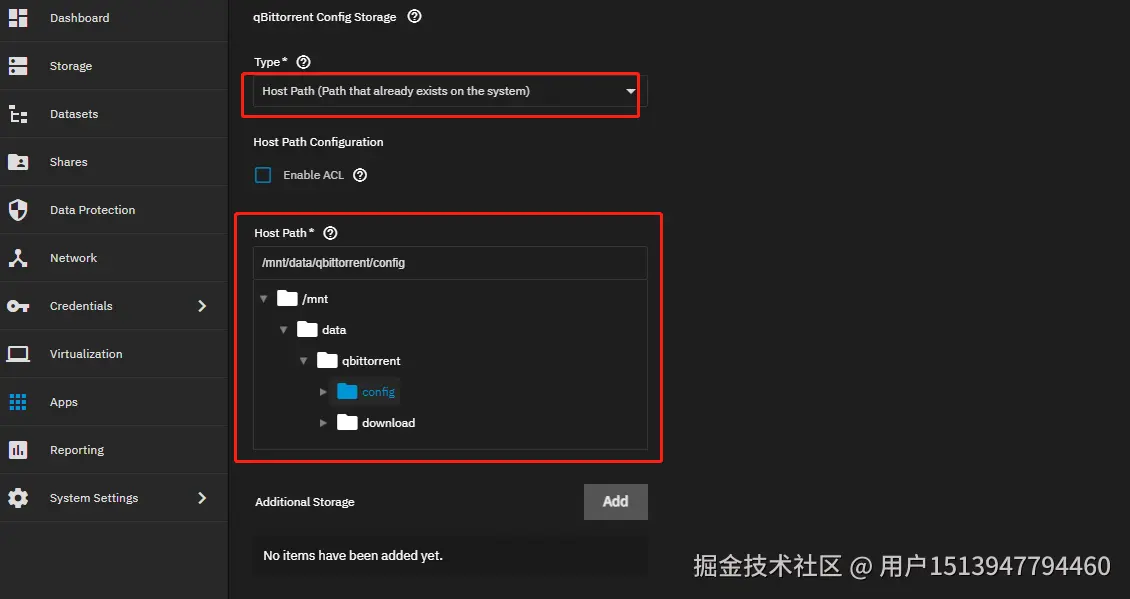Open the Type dropdown showing Host Path
This screenshot has width=1130, height=599.
pyautogui.click(x=450, y=92)
